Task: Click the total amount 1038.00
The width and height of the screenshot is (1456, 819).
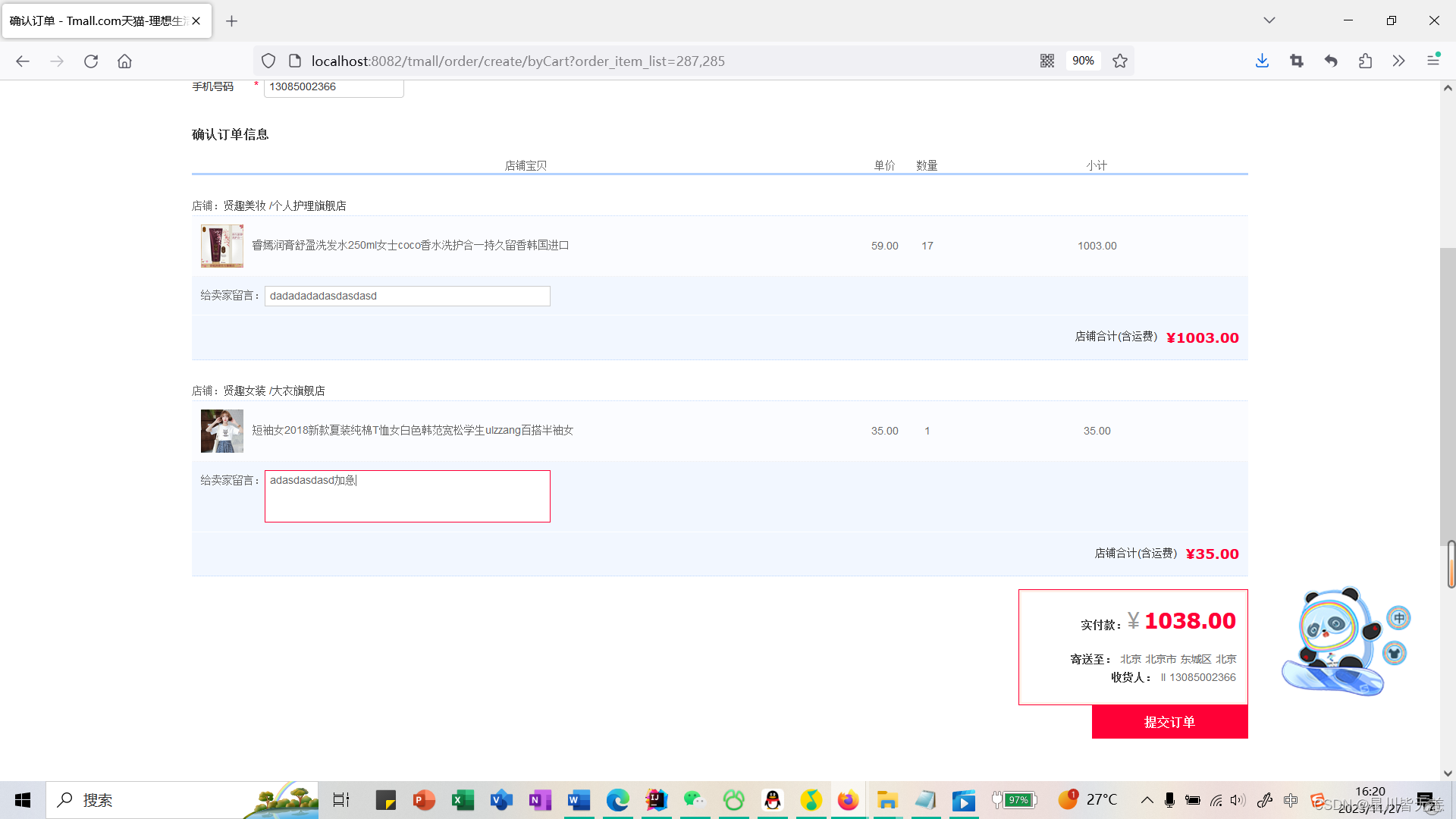Action: tap(1190, 621)
